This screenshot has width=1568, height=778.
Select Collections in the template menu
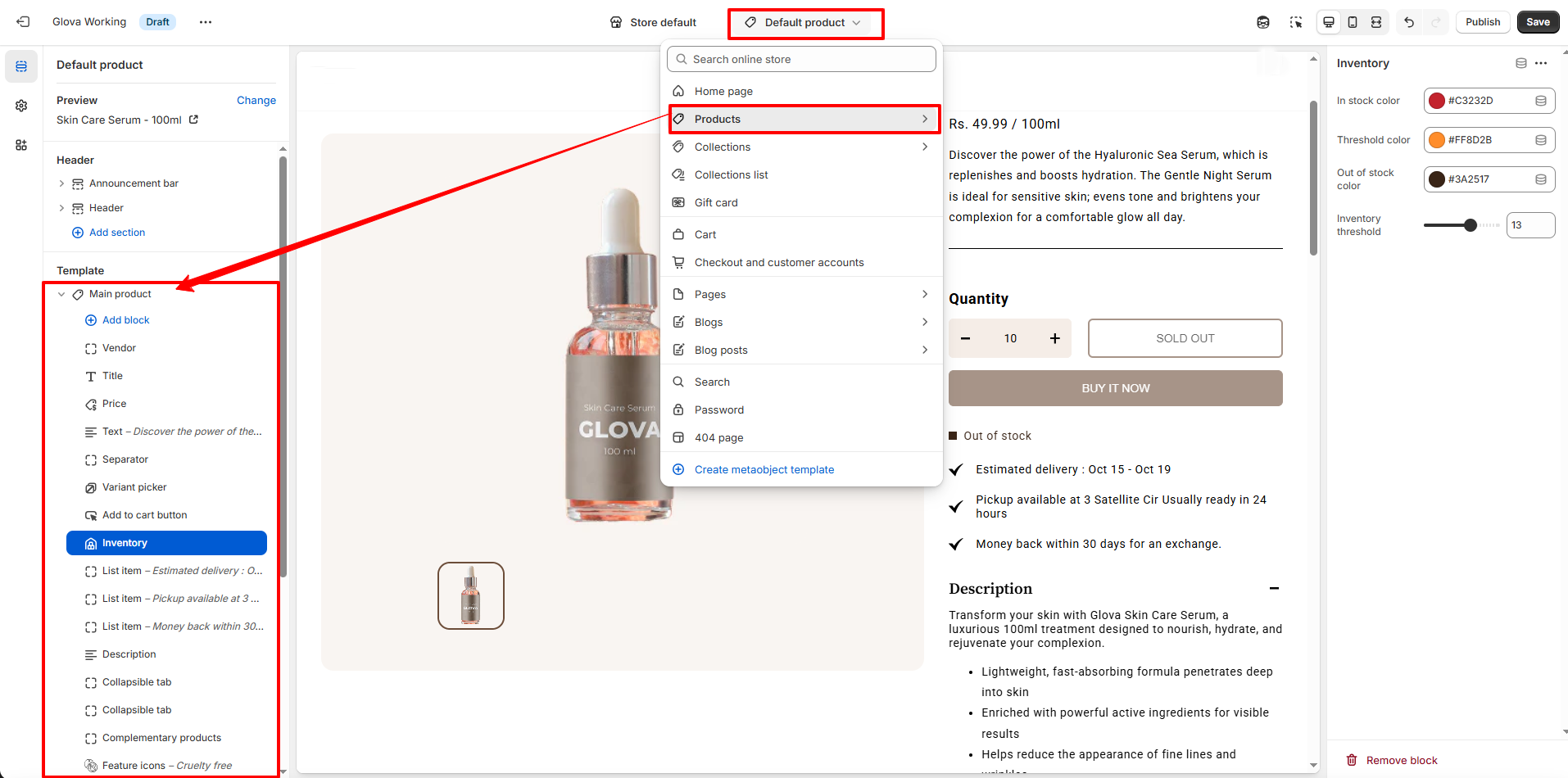click(x=723, y=147)
